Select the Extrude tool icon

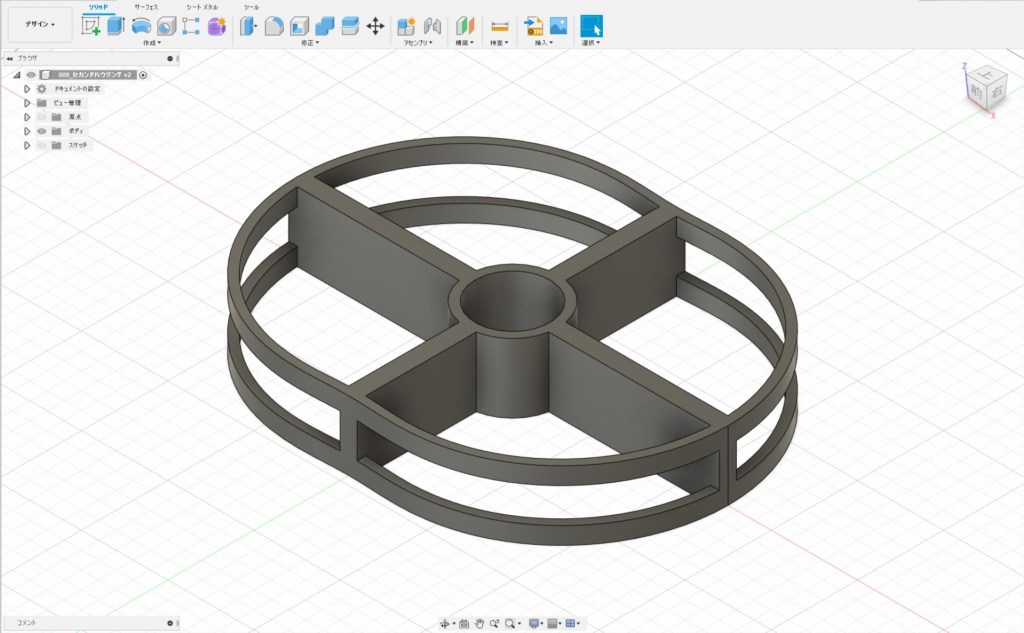pyautogui.click(x=116, y=26)
